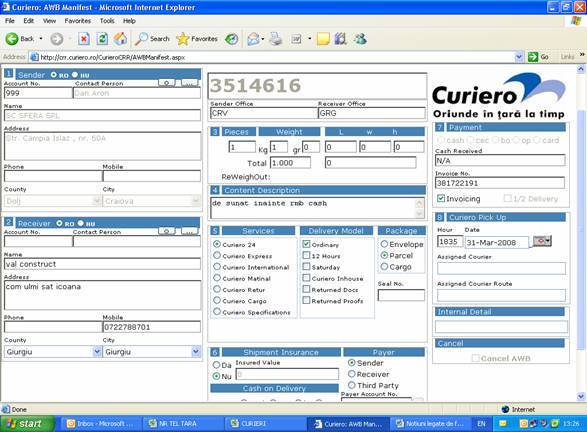Open the Favorites star in toolbar
The height and width of the screenshot is (432, 587).
[x=197, y=39]
